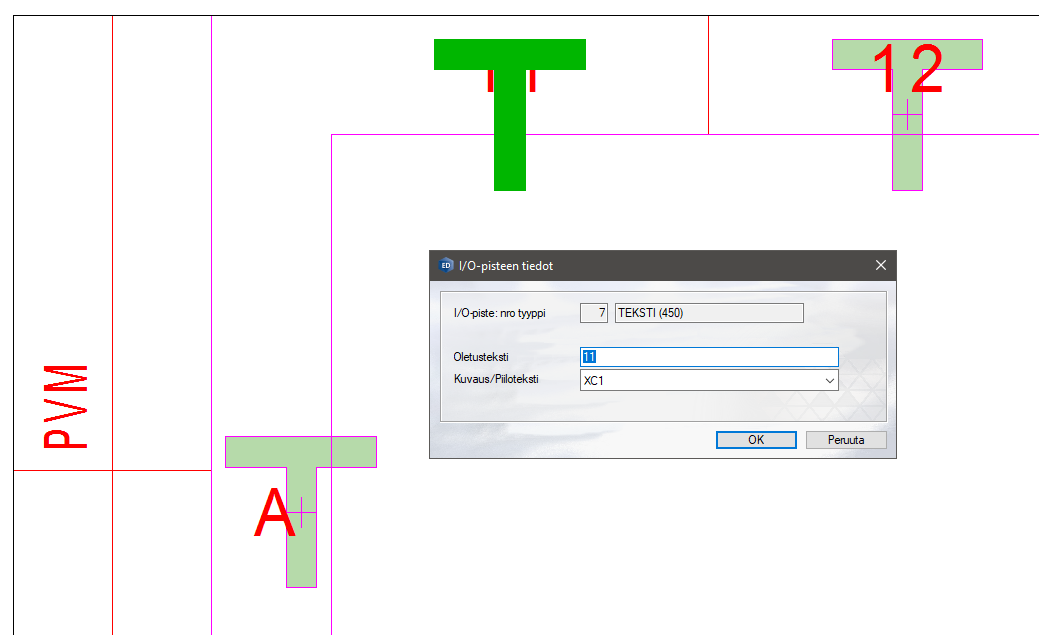Image resolution: width=1039 pixels, height=635 pixels.
Task: Click the I/O-pisteen tiedot title text
Action: (506, 266)
